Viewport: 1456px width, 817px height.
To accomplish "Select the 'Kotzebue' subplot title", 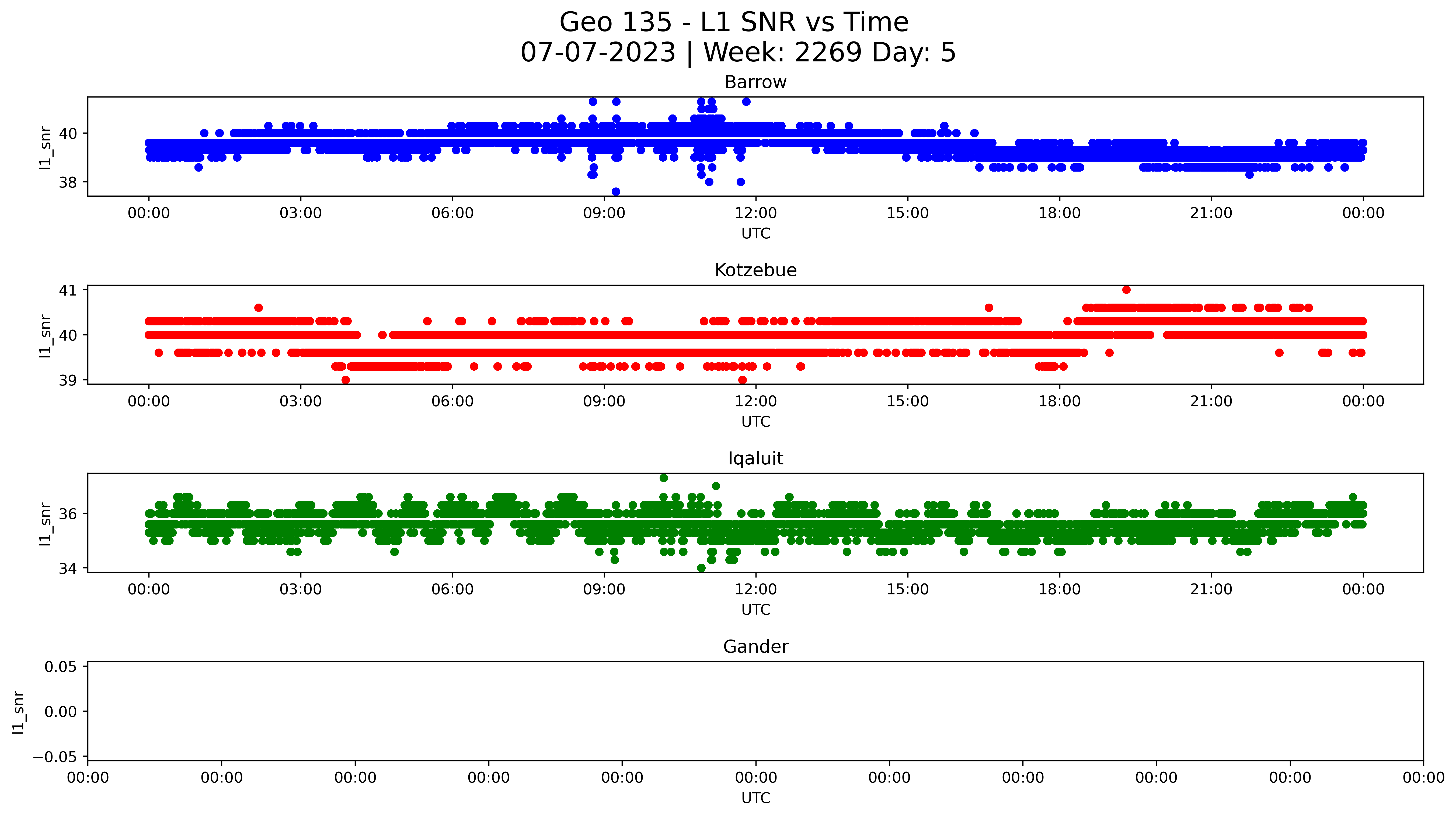I will pyautogui.click(x=756, y=270).
